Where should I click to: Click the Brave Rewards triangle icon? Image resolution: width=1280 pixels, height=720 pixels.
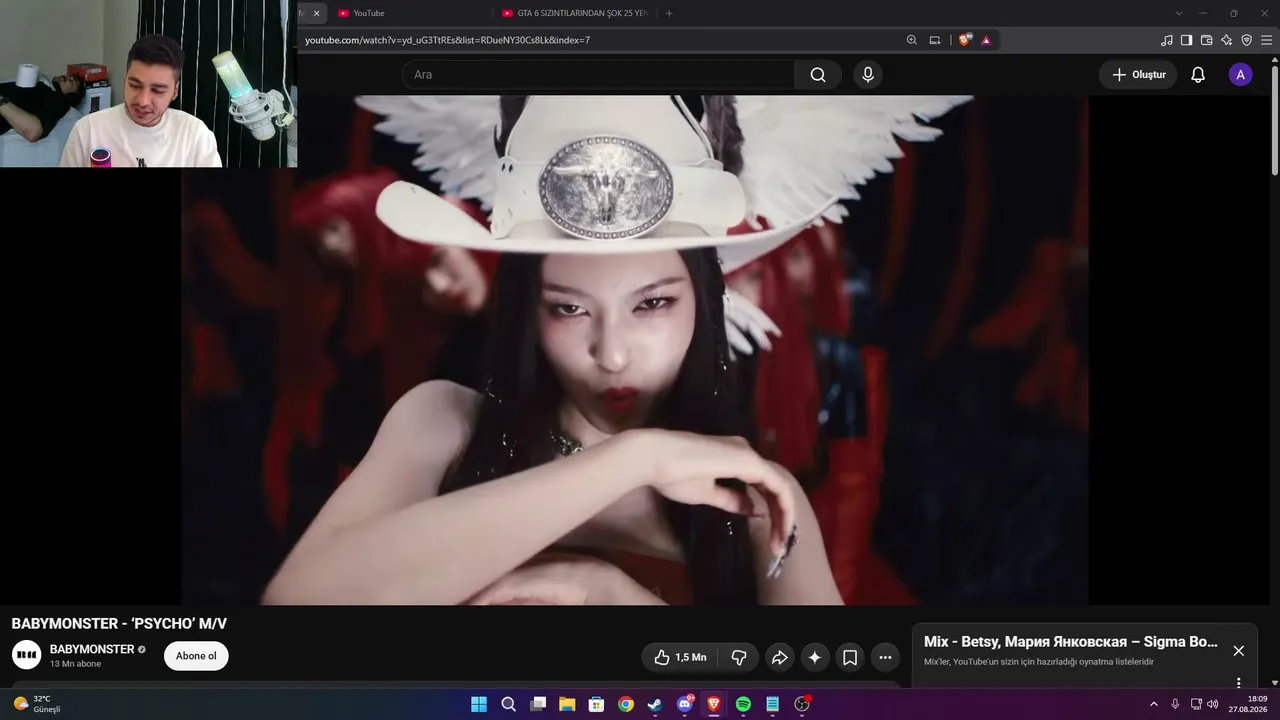tap(986, 40)
